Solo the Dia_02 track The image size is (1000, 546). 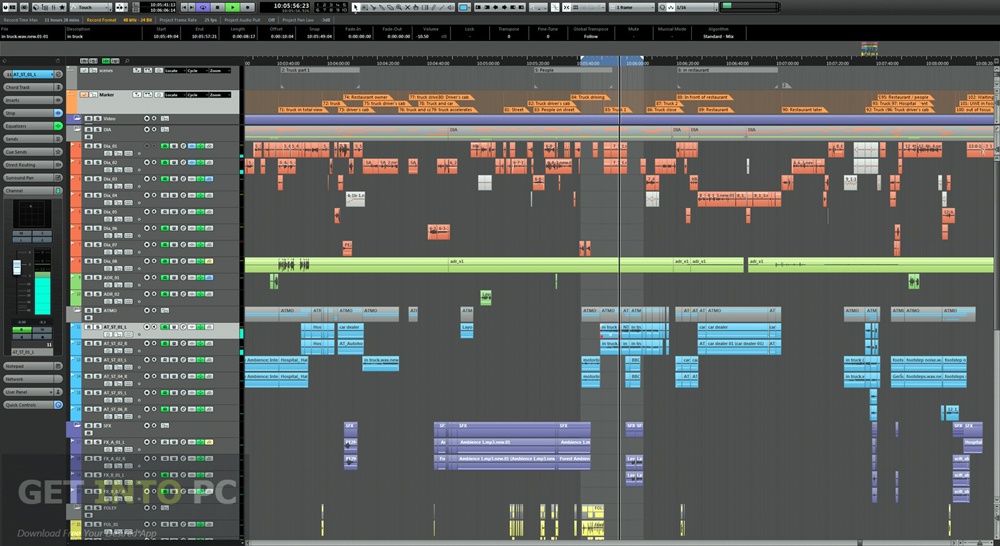(x=98, y=162)
